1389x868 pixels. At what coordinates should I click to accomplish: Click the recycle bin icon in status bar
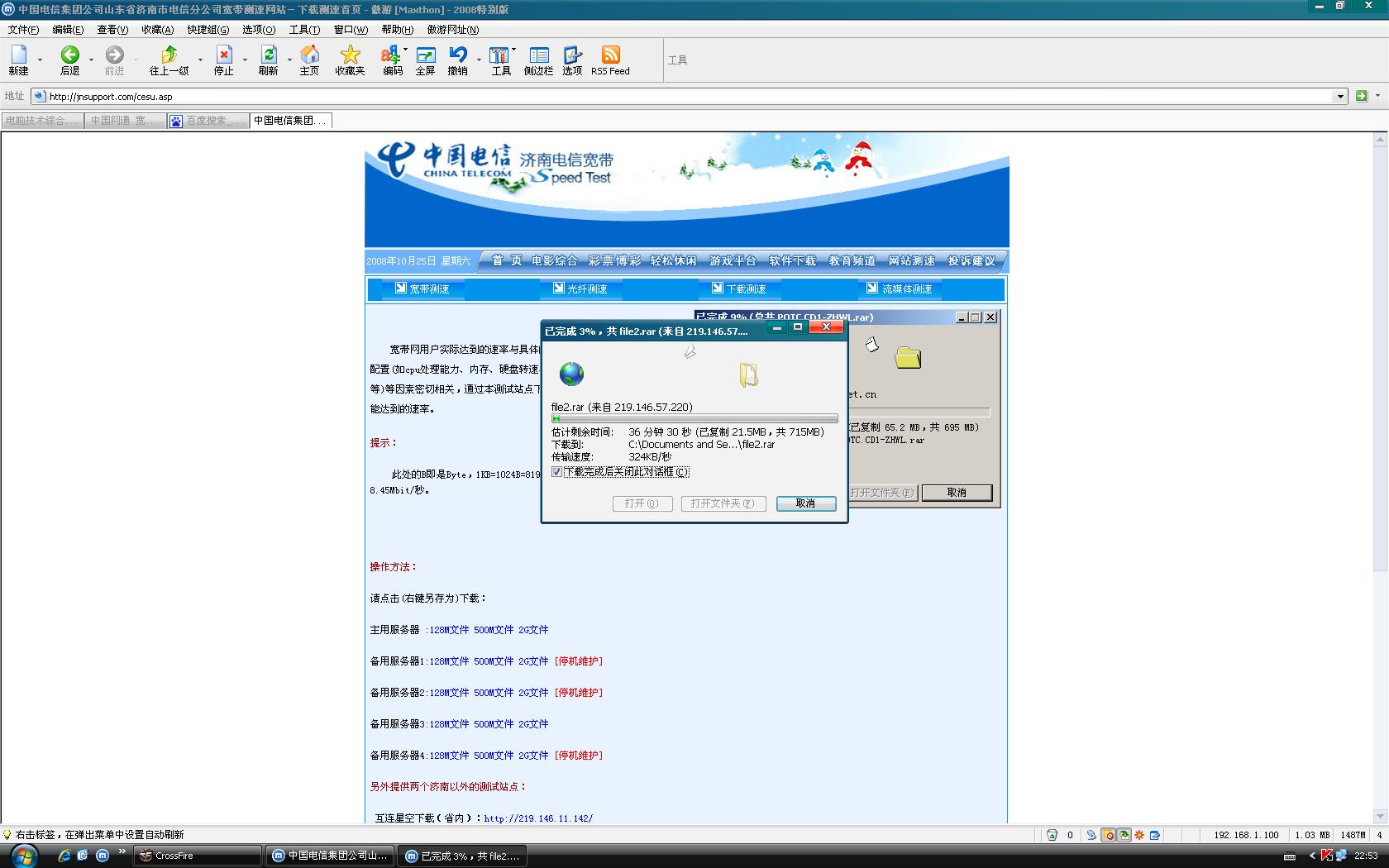1052,835
